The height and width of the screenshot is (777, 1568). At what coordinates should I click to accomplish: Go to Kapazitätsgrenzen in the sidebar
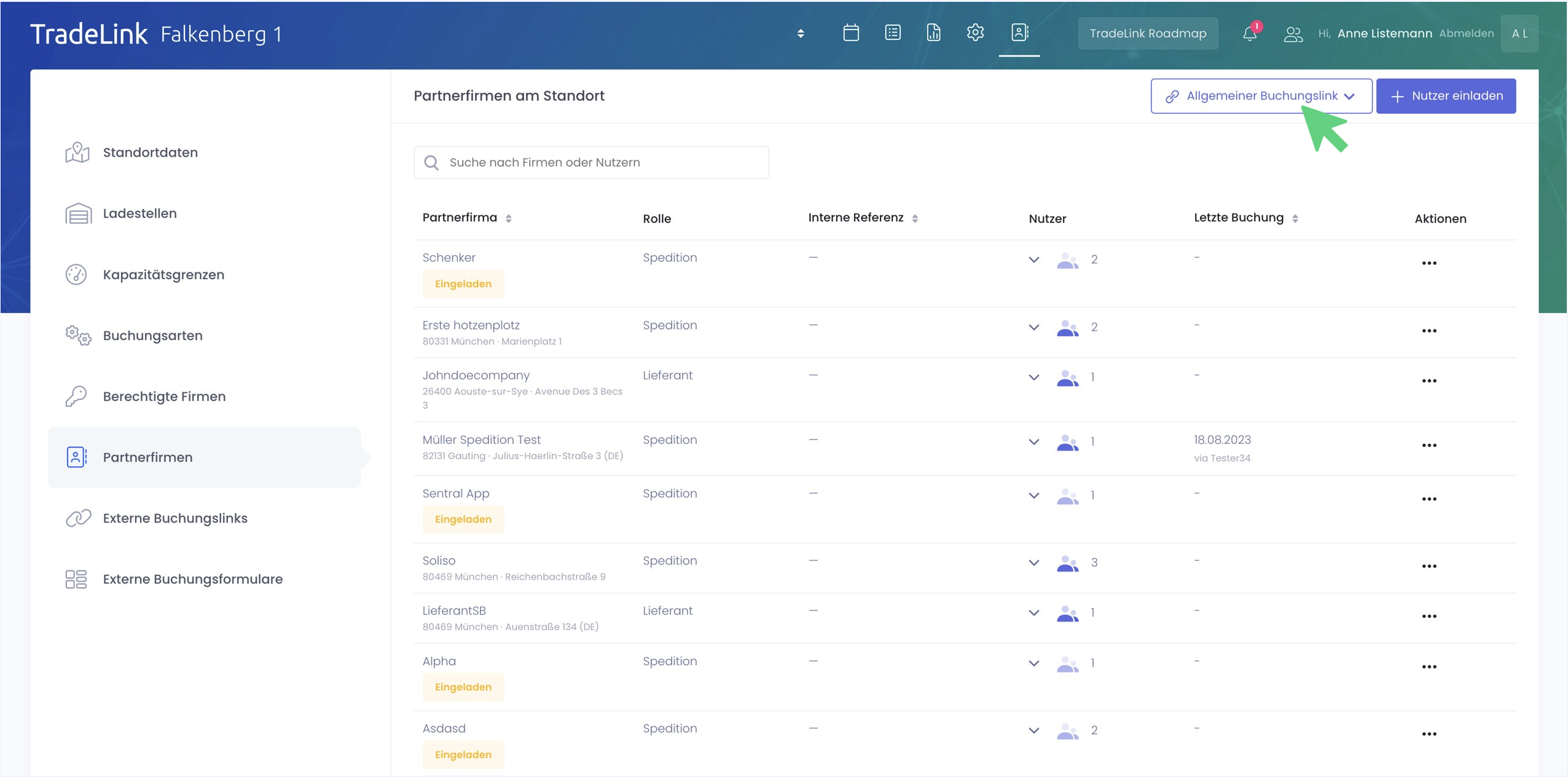click(x=163, y=275)
